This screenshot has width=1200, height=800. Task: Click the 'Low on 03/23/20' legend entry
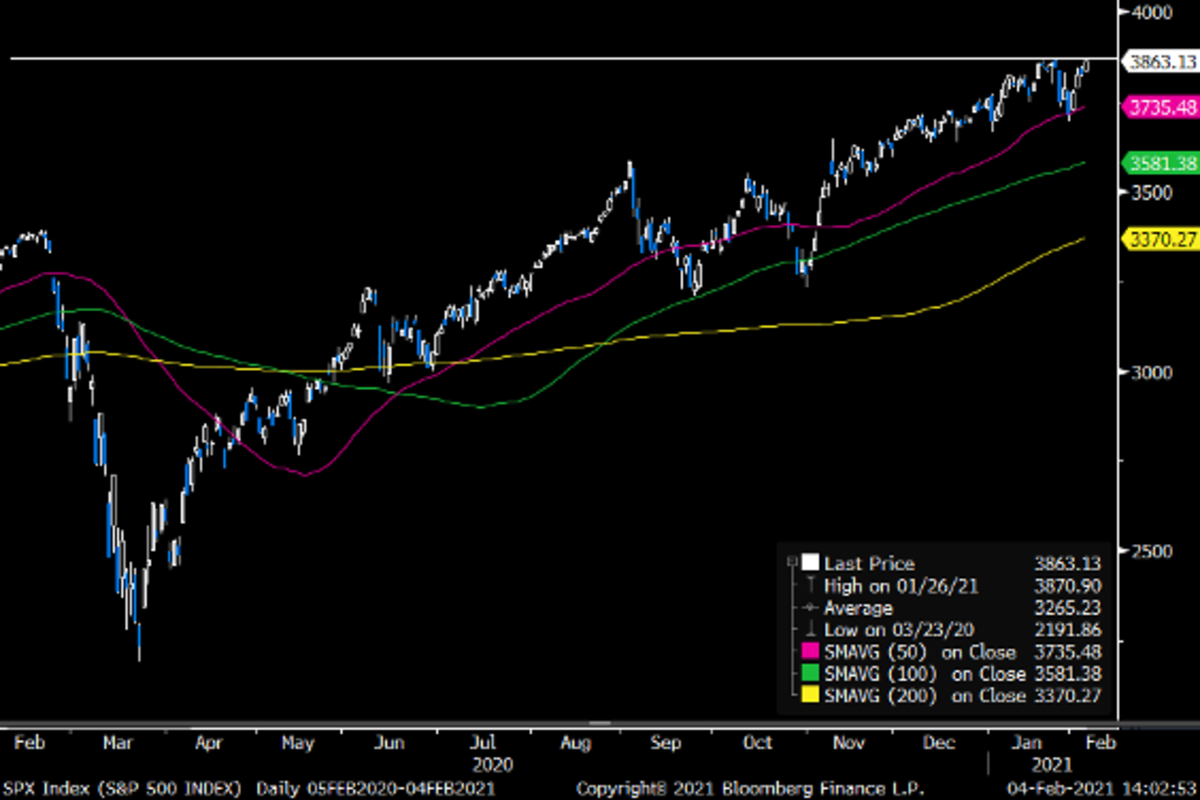click(886, 630)
